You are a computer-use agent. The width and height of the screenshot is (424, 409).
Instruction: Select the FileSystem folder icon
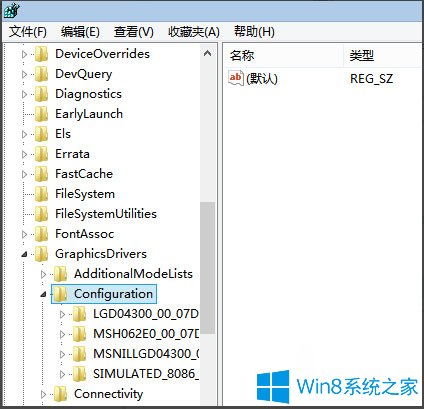[x=42, y=194]
